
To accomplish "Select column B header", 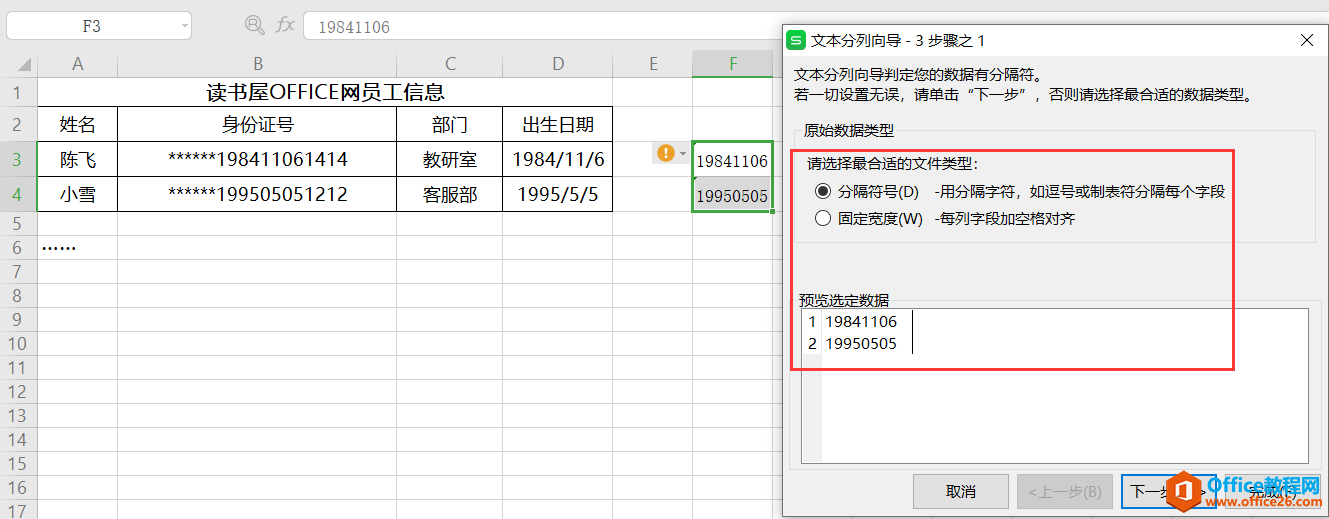I will (257, 64).
